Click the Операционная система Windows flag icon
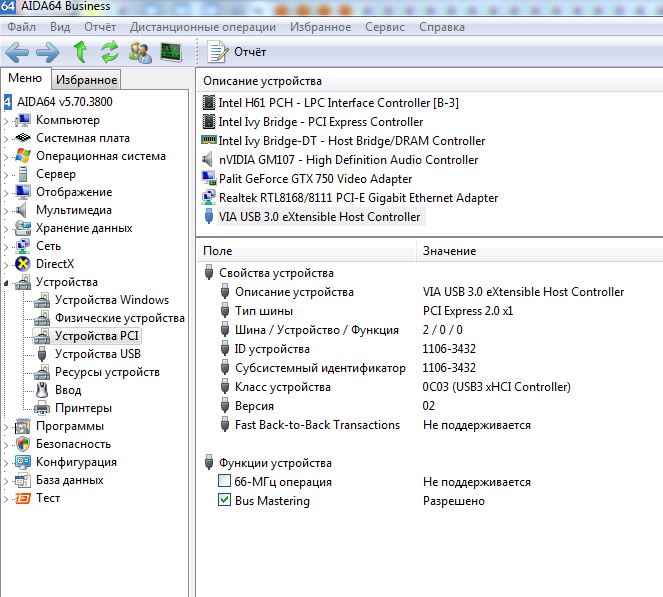Viewport: 663px width, 597px height. click(x=23, y=156)
